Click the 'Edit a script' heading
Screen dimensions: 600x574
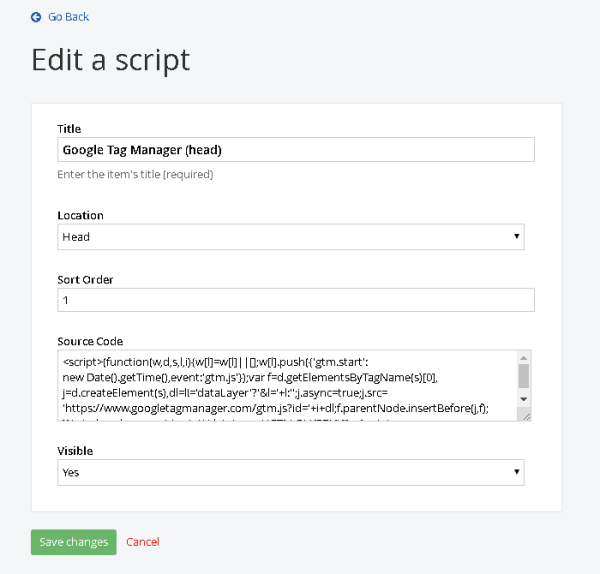[111, 60]
